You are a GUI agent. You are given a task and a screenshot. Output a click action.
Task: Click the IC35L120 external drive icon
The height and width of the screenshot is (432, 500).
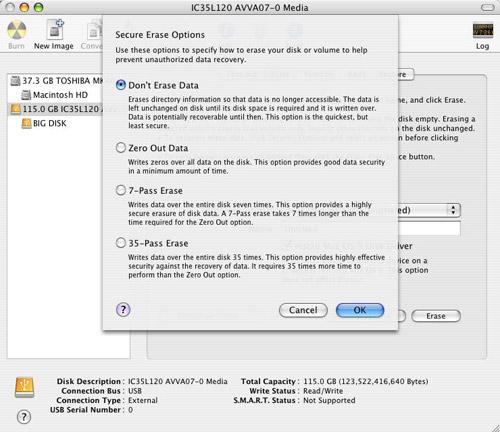15,109
